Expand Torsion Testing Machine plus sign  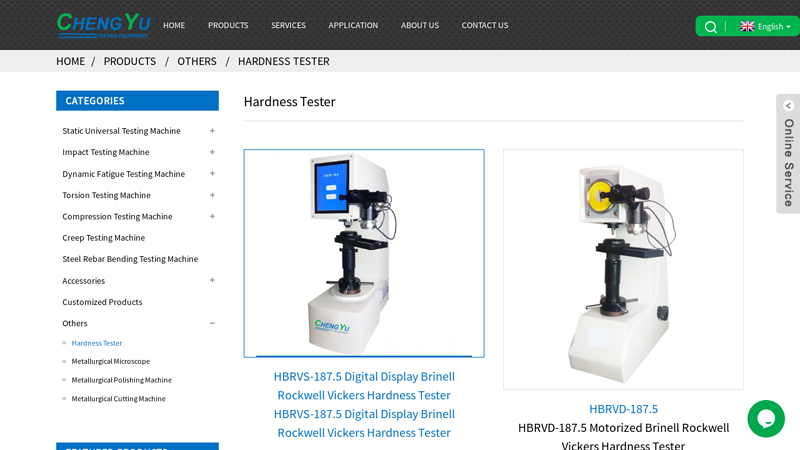(x=212, y=195)
